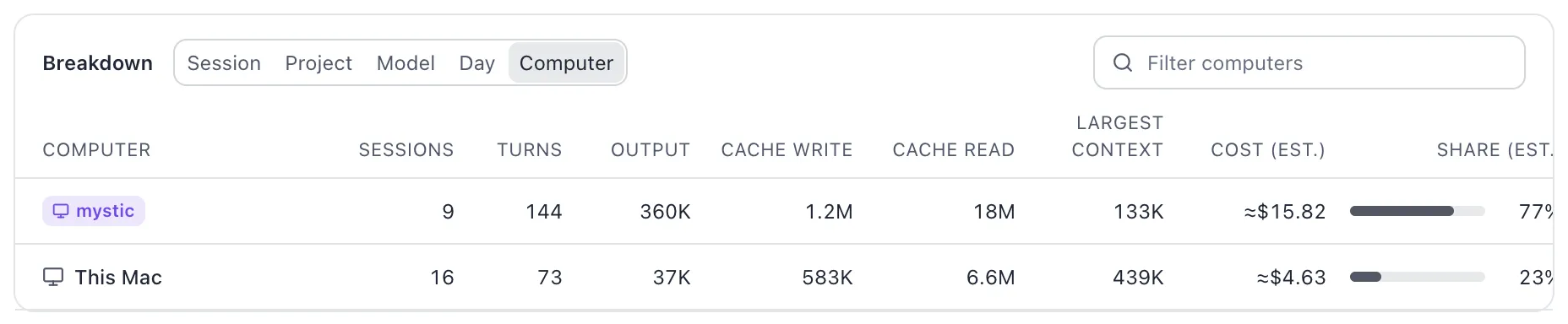1568x324 pixels.
Task: Open the This Mac row
Action: click(784, 277)
